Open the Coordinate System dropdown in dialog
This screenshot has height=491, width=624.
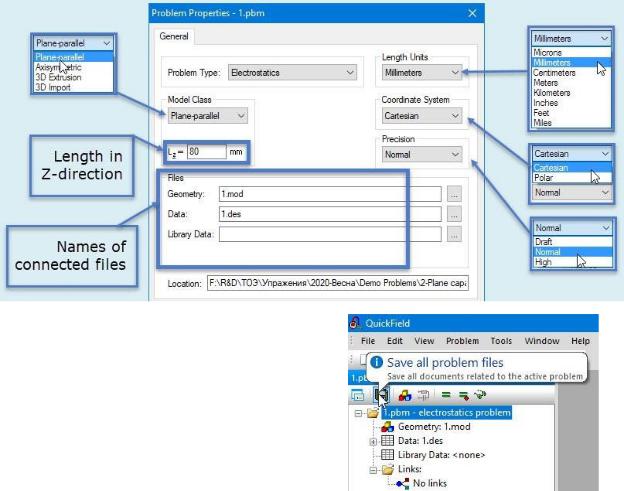point(422,116)
